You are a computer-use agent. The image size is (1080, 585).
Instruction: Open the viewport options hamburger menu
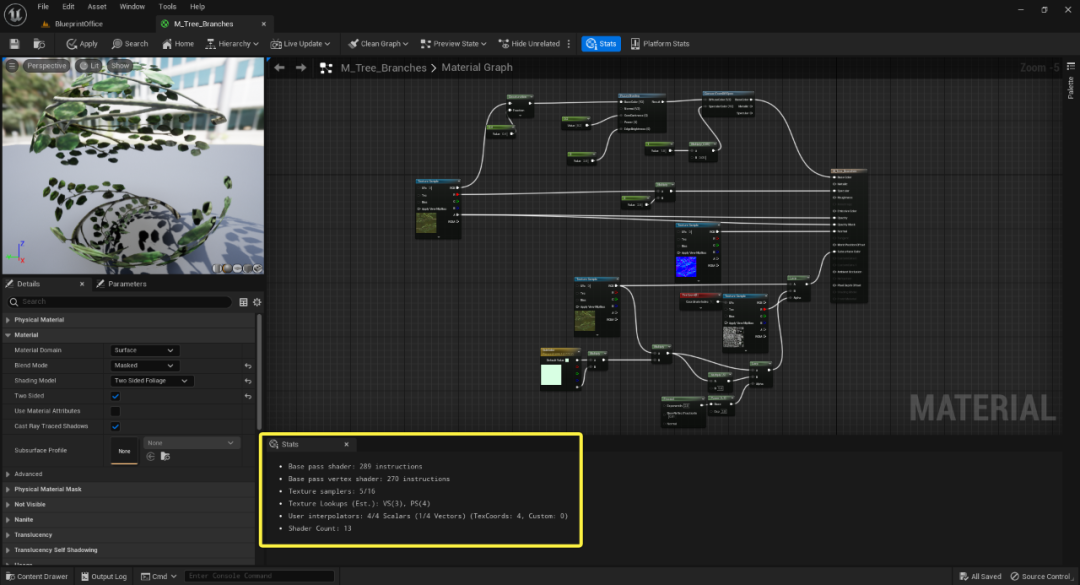tap(12, 65)
